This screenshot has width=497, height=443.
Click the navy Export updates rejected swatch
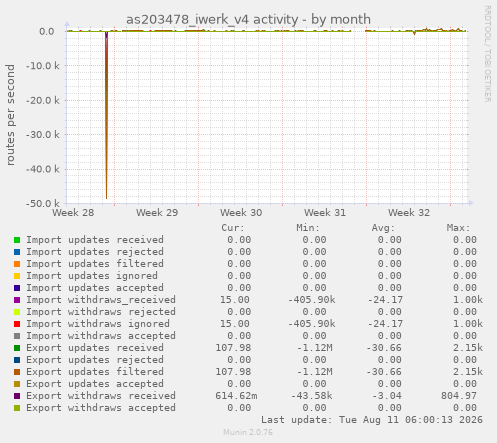click(17, 360)
